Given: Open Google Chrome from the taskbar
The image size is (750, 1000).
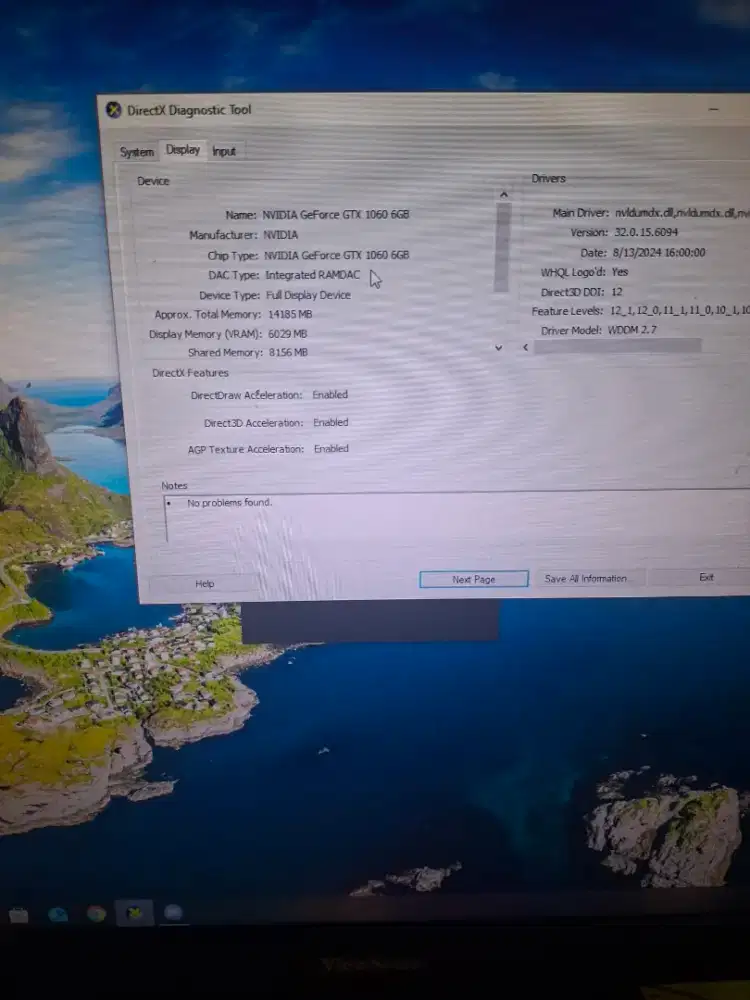Looking at the screenshot, I should point(96,913).
